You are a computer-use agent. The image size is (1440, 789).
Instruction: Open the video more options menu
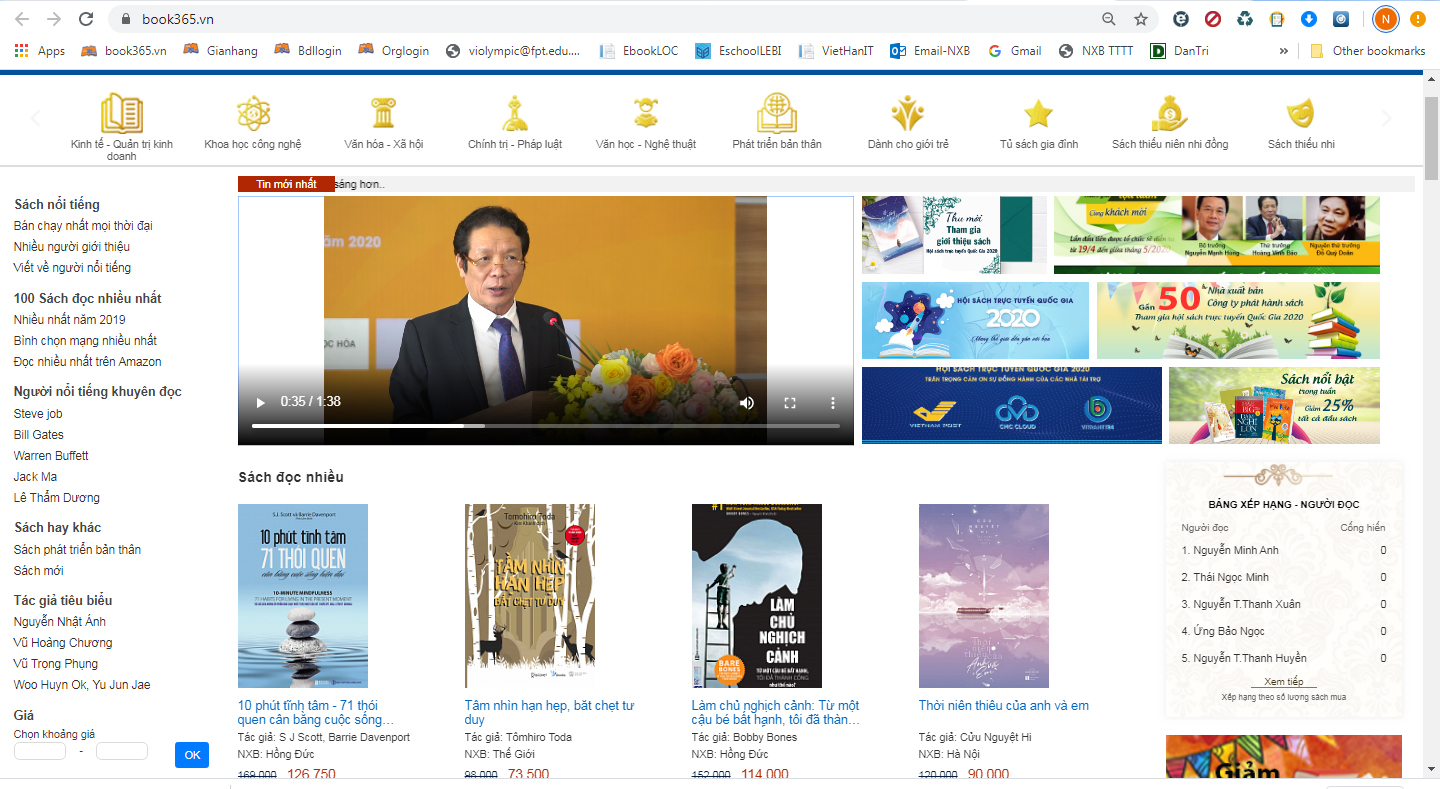click(832, 402)
